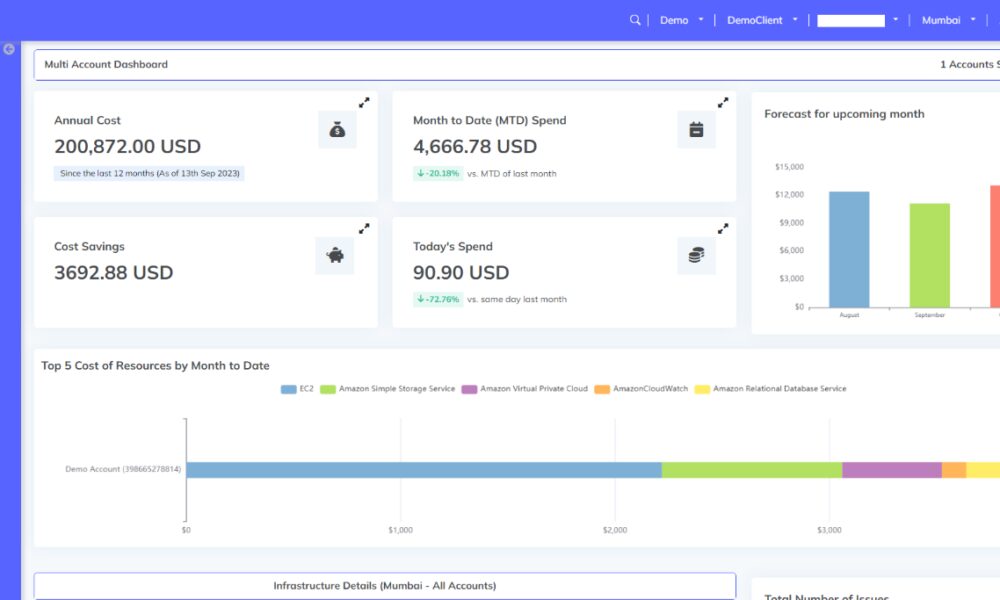Click the search magnifier icon in header
This screenshot has width=1000, height=600.
click(635, 20)
